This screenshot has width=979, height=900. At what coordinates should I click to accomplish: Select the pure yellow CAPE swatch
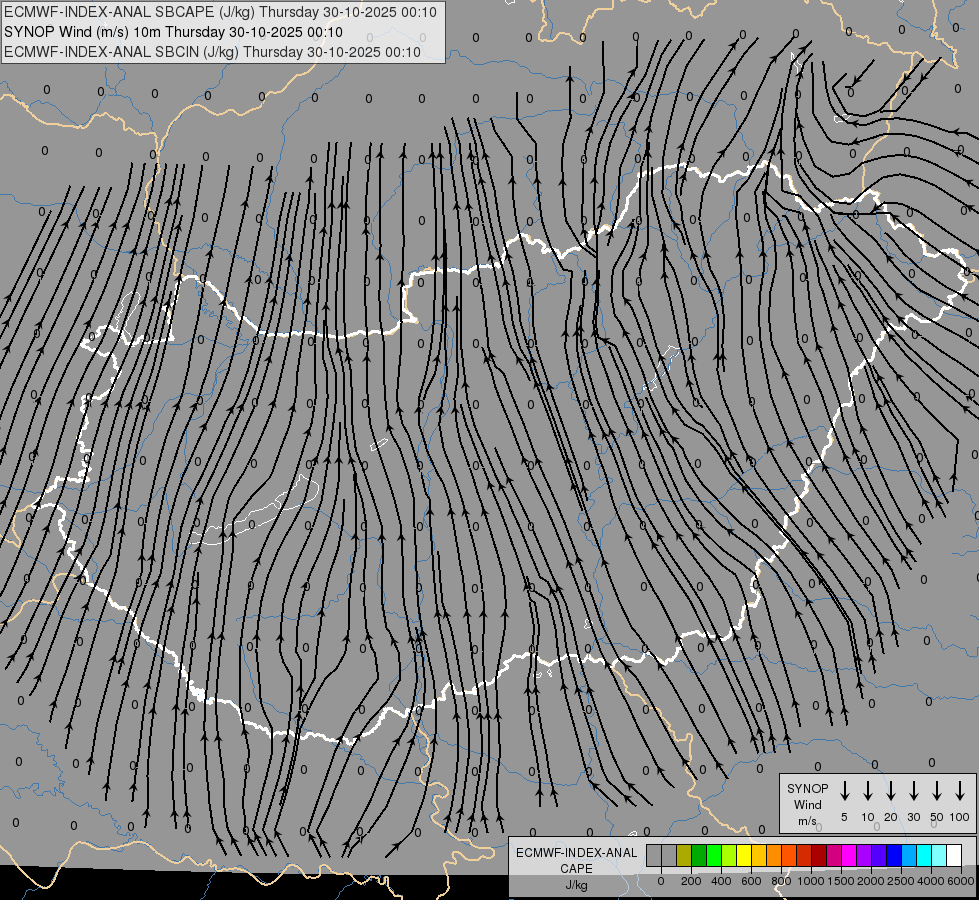[744, 855]
